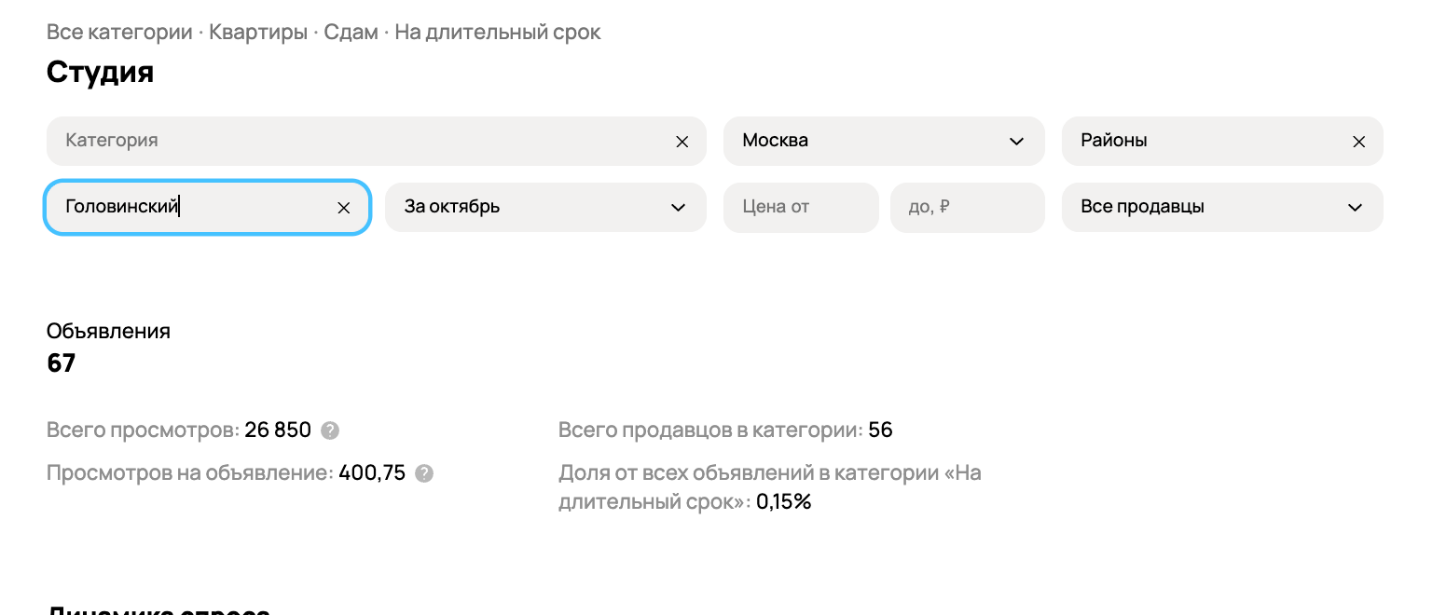Click inside the Головинский district text field
This screenshot has width=1432, height=615.
[190, 207]
